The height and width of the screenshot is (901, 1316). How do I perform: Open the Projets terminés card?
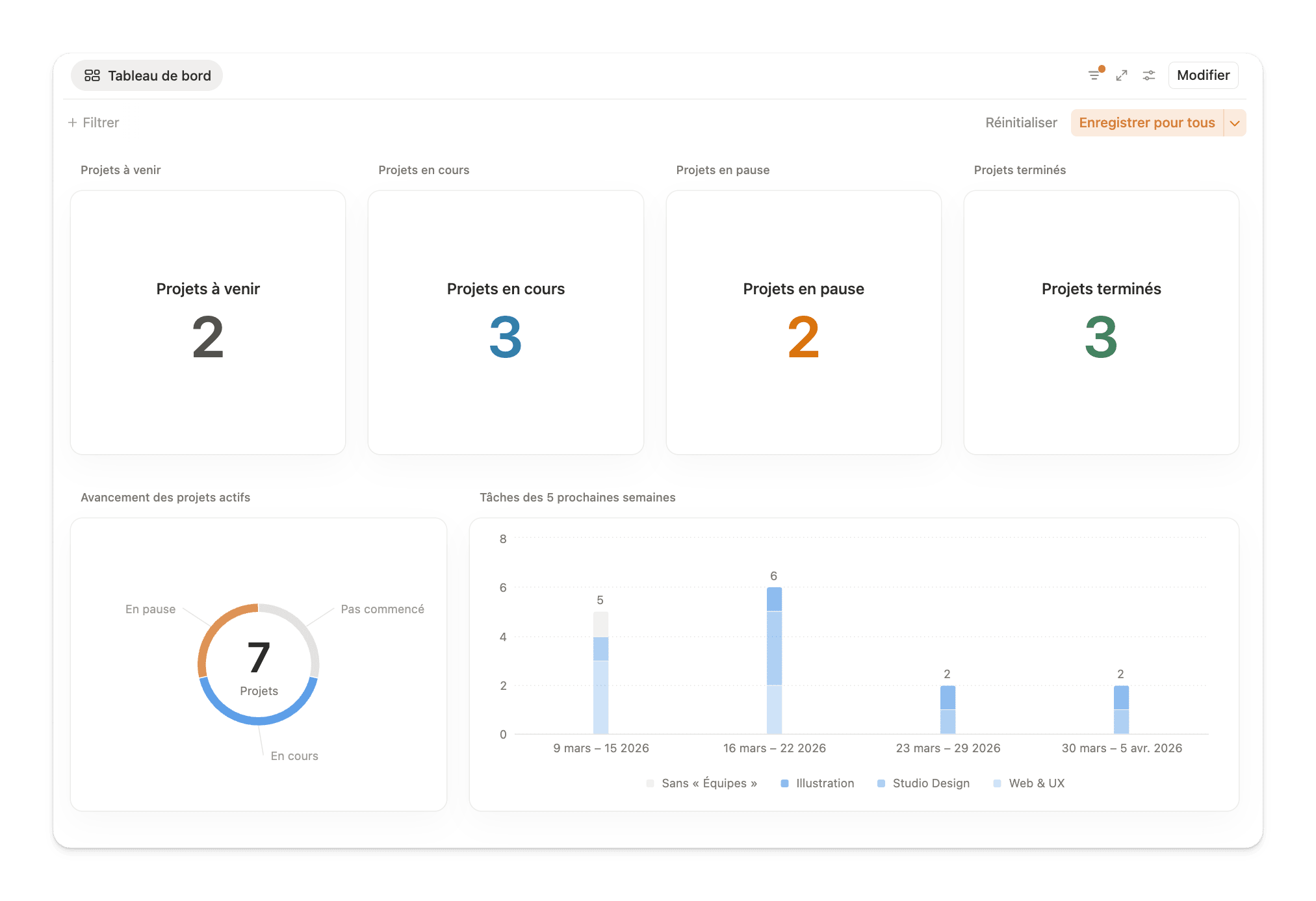click(1101, 322)
